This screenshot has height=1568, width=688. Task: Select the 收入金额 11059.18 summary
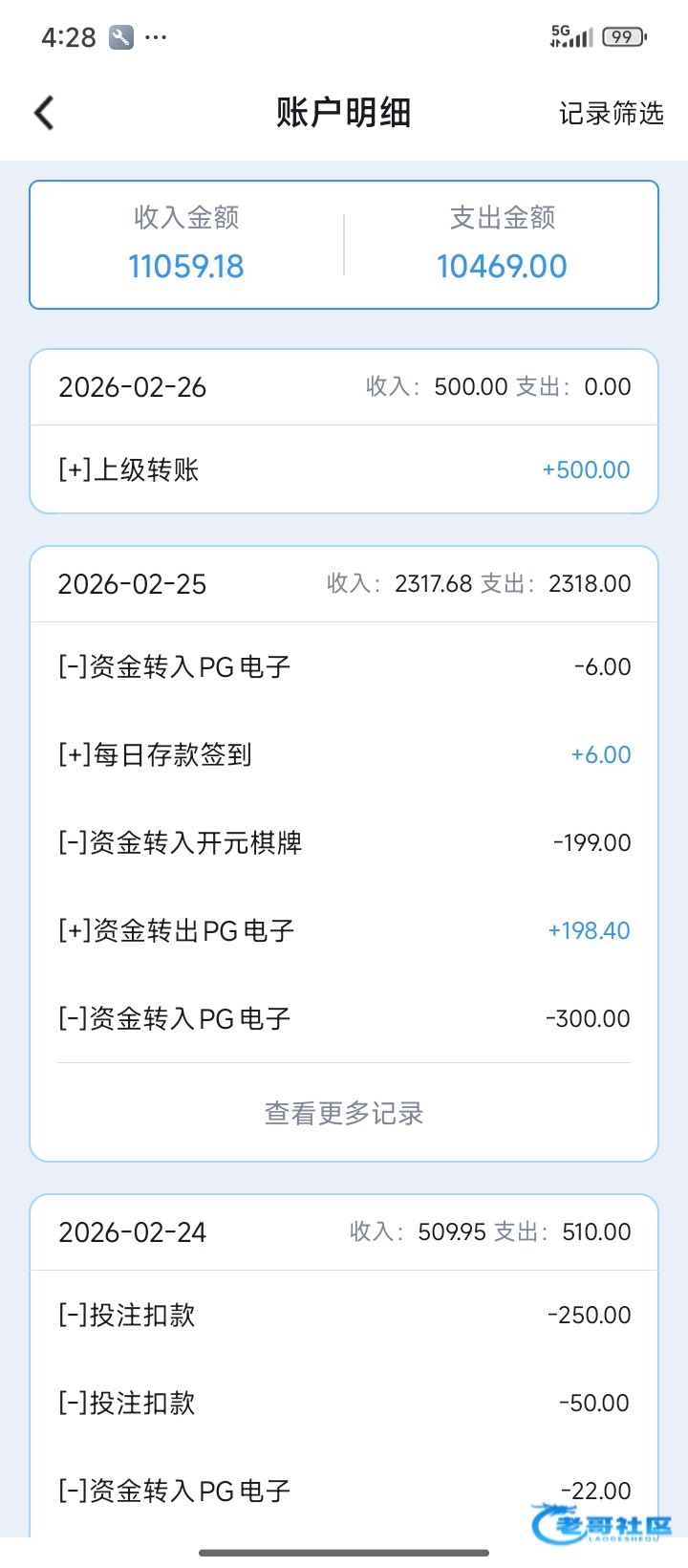tap(186, 245)
